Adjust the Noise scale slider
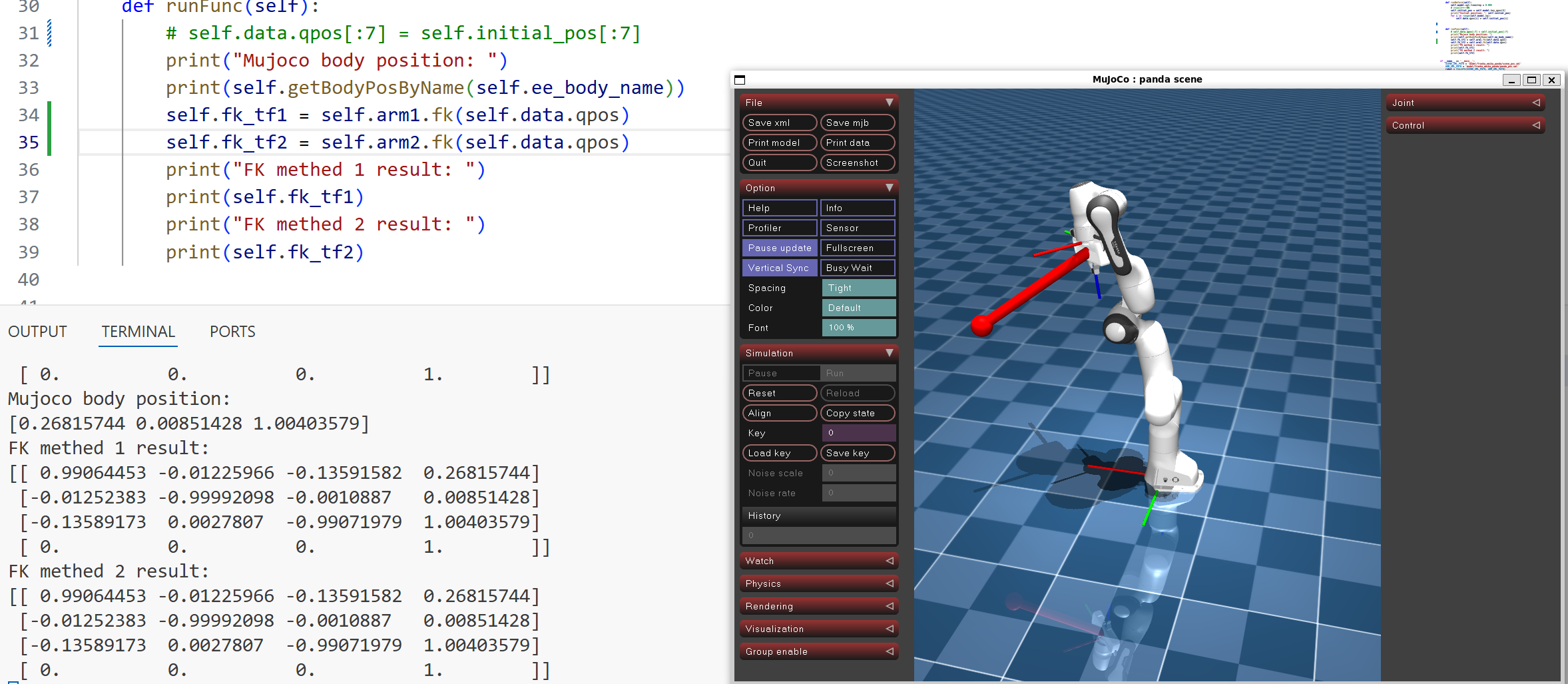 pyautogui.click(x=859, y=473)
